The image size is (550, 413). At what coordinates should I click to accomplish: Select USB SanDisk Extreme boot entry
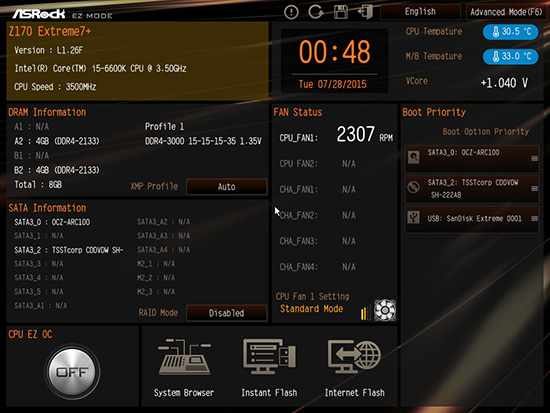472,219
